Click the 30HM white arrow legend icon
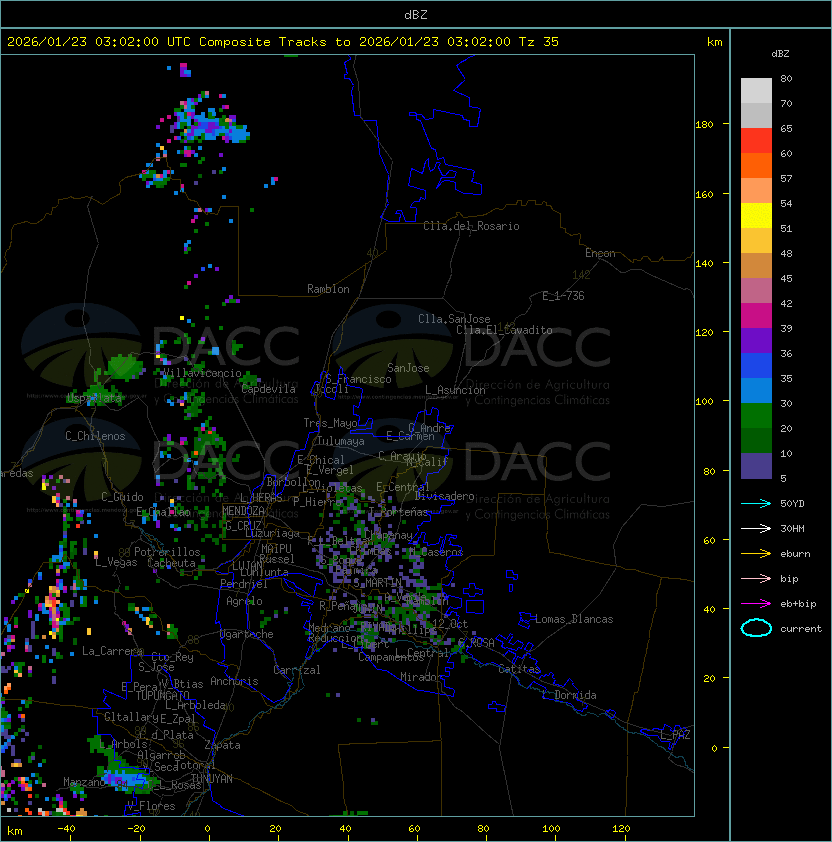Viewport: 832px width, 842px height. pos(756,528)
